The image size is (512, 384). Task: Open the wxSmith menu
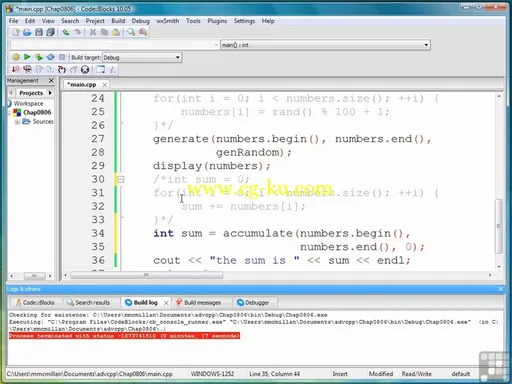tap(167, 21)
